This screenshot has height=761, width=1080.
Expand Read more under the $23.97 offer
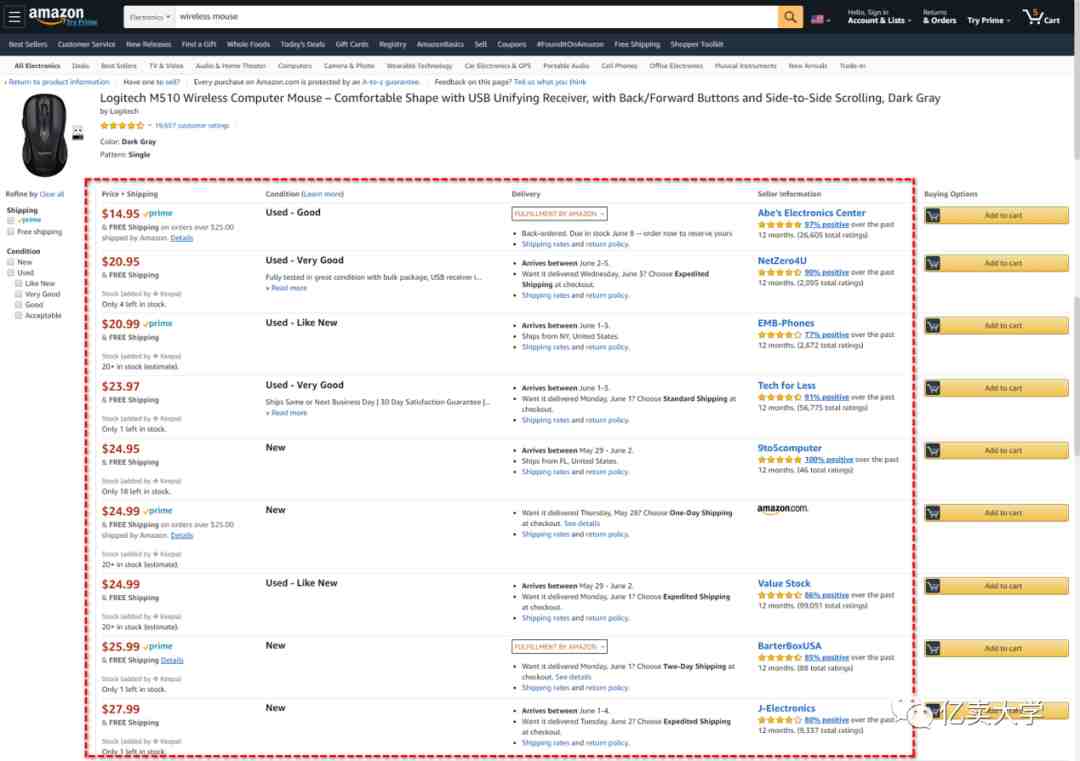(x=287, y=413)
